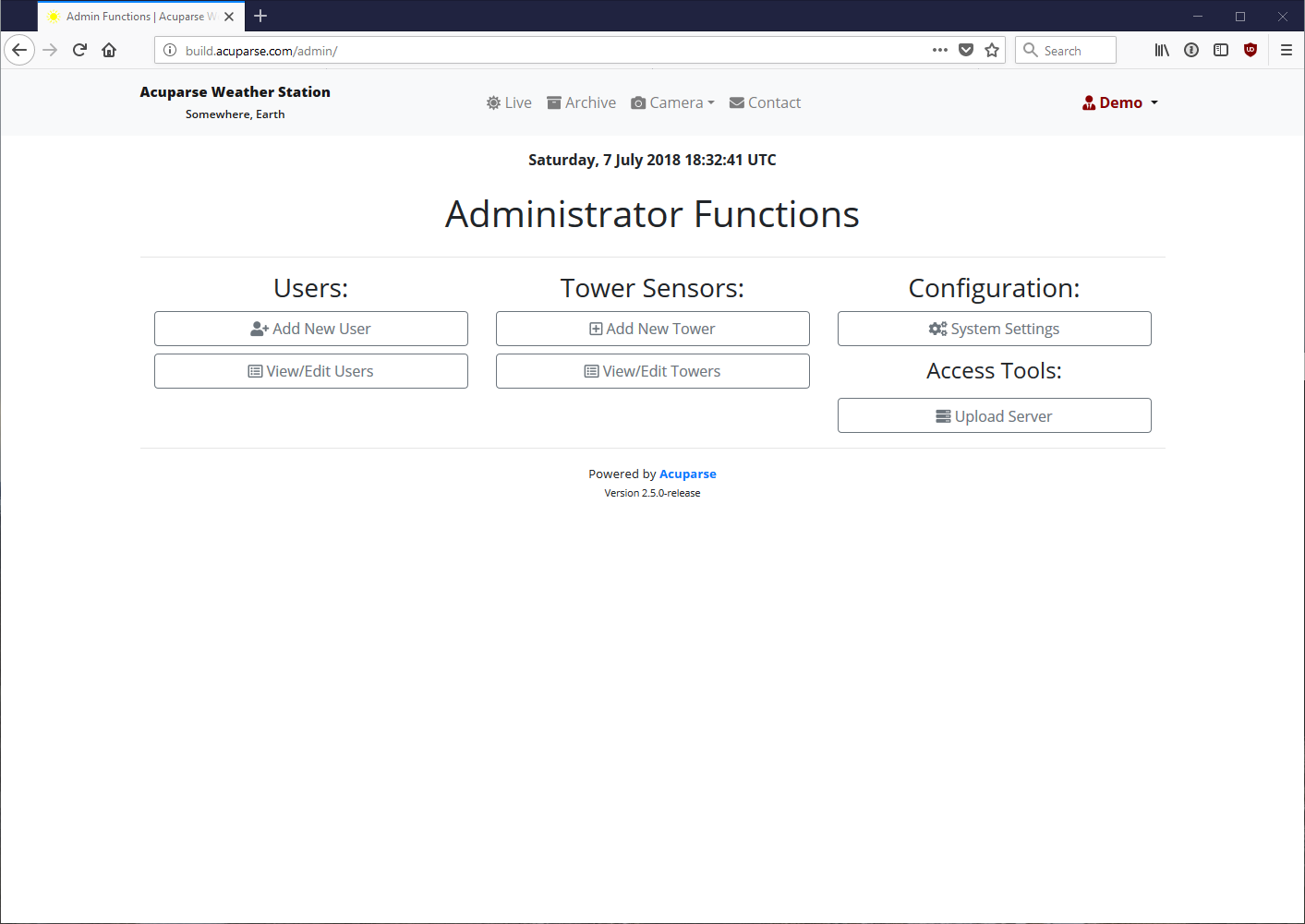Open the Contact page

(x=765, y=102)
